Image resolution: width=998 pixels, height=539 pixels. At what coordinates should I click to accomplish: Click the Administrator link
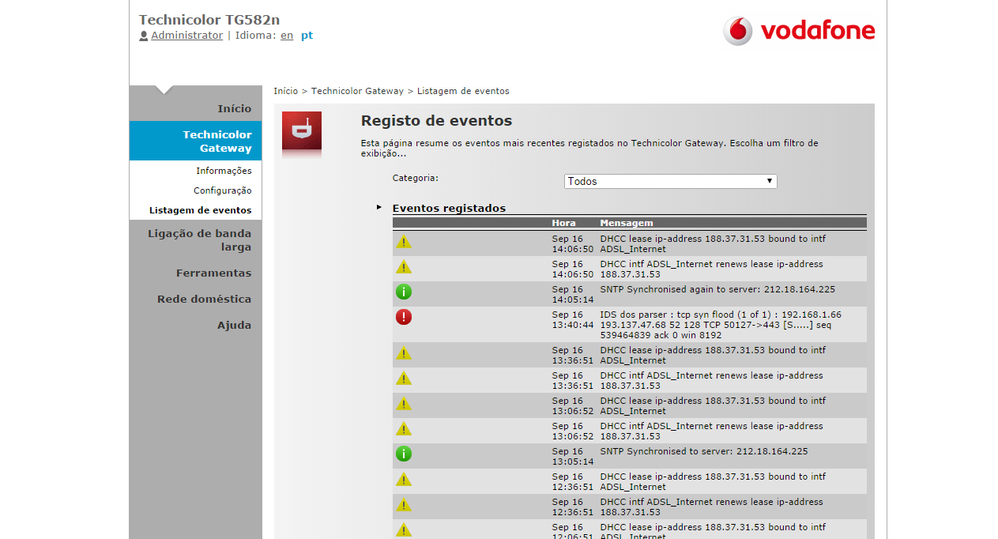(186, 35)
